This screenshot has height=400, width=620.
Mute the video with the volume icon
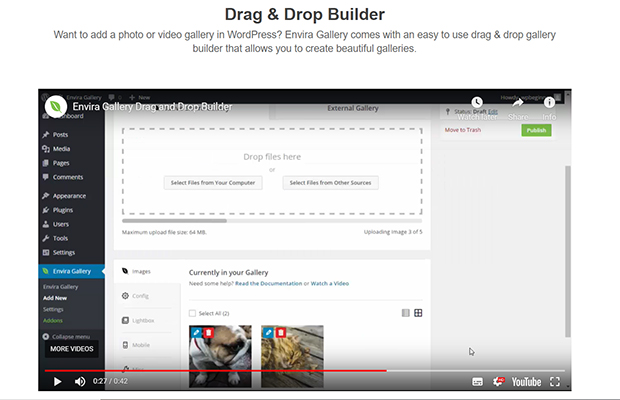point(80,381)
